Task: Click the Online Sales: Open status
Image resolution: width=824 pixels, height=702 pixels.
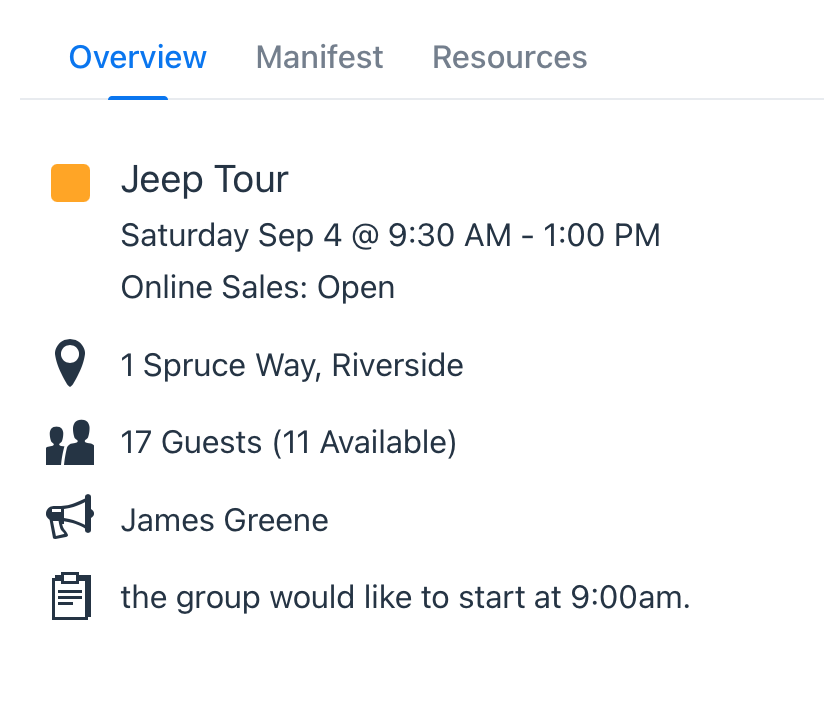Action: (258, 287)
